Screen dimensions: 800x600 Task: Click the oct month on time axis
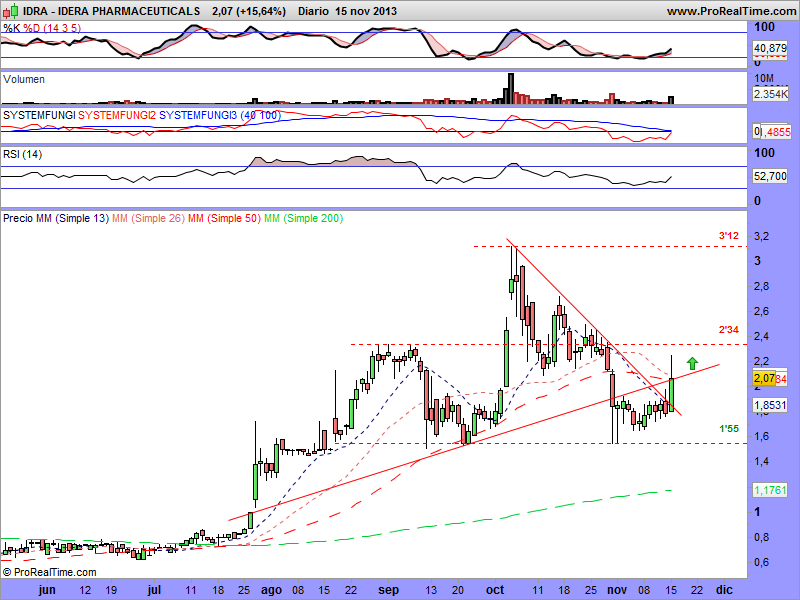(x=495, y=590)
